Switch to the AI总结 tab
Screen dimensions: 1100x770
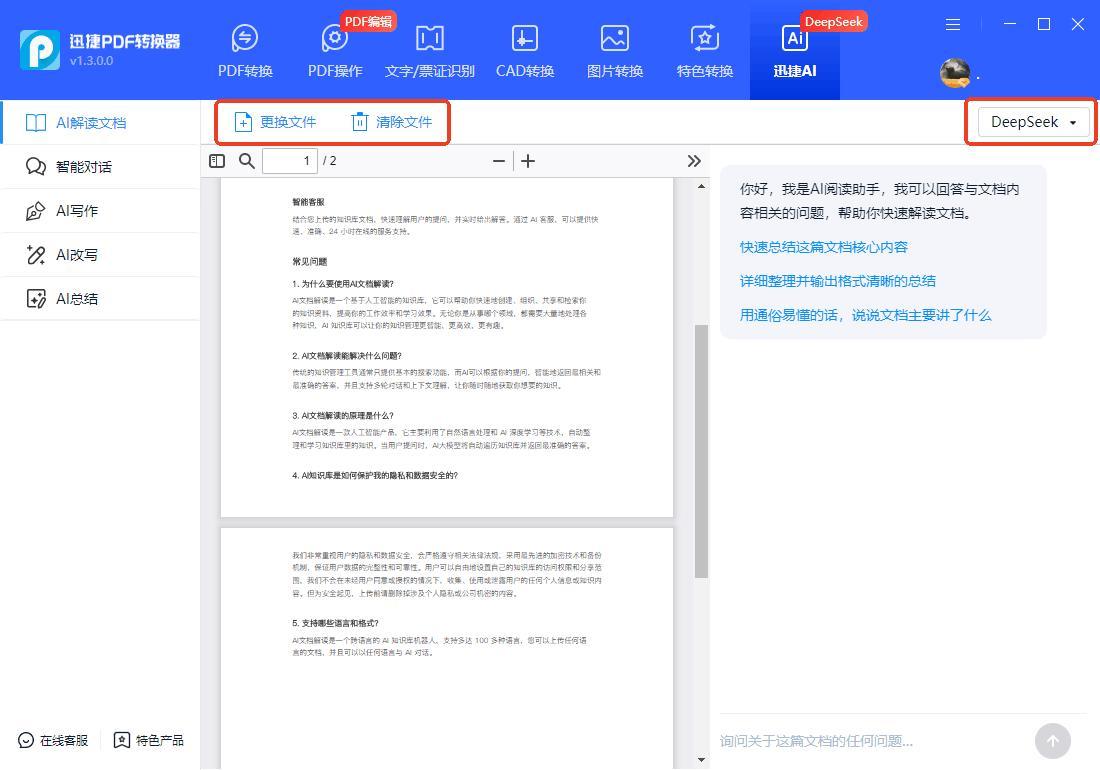pos(76,299)
